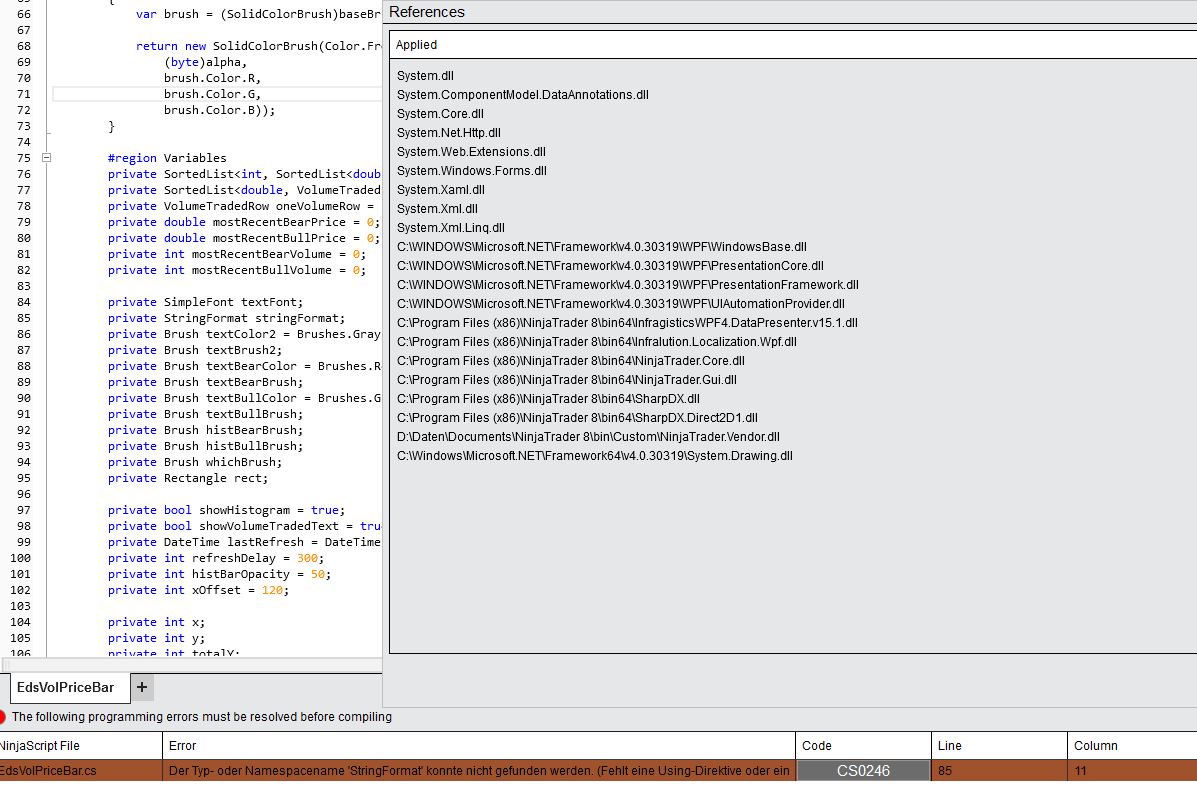Sort errors by Error column header

click(479, 745)
